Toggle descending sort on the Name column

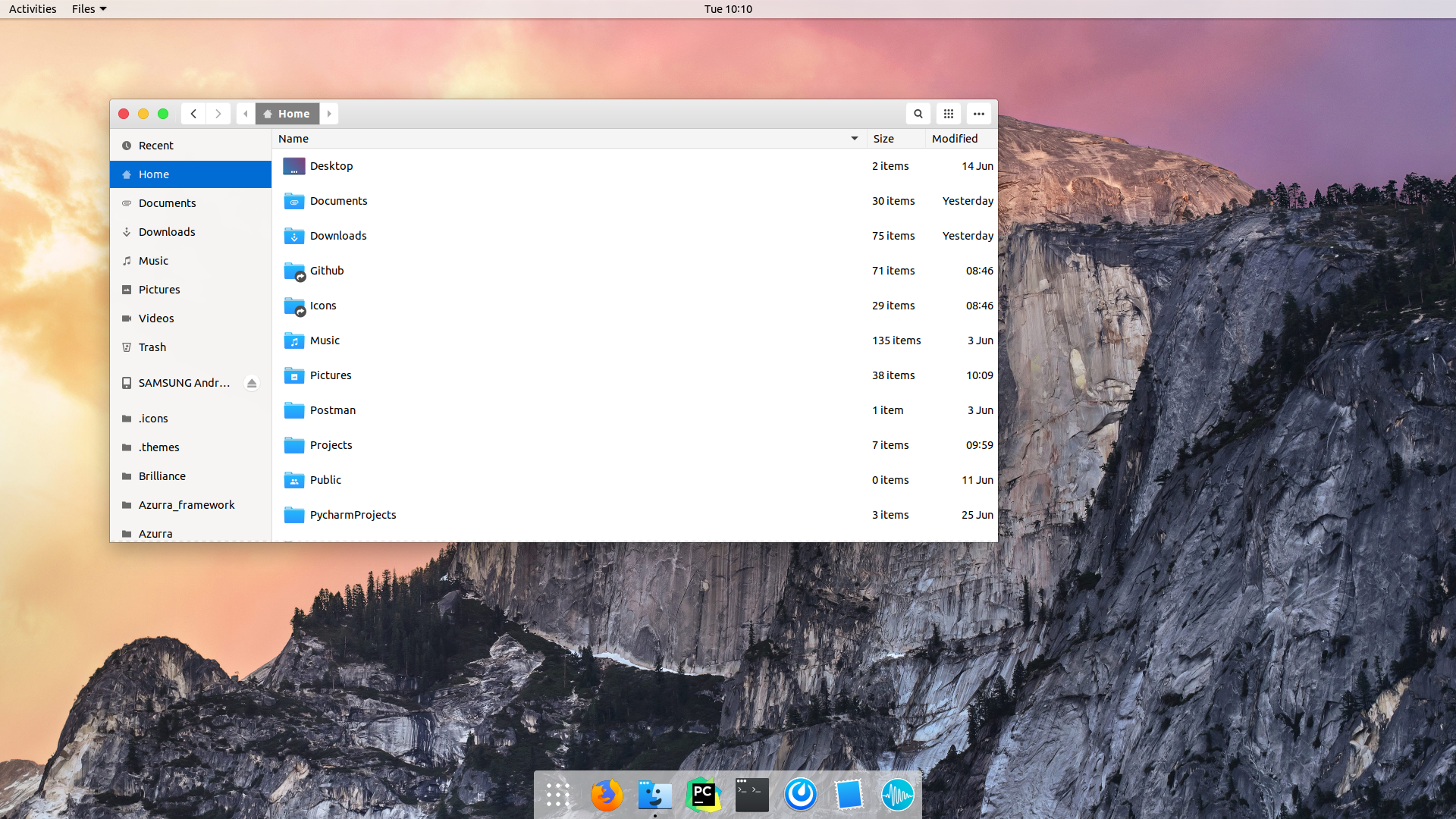[x=854, y=139]
